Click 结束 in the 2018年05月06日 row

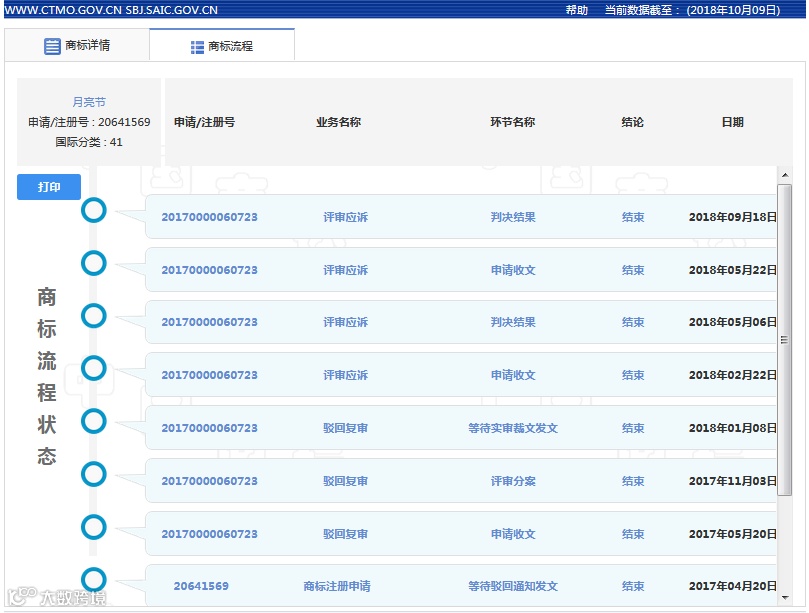(633, 322)
